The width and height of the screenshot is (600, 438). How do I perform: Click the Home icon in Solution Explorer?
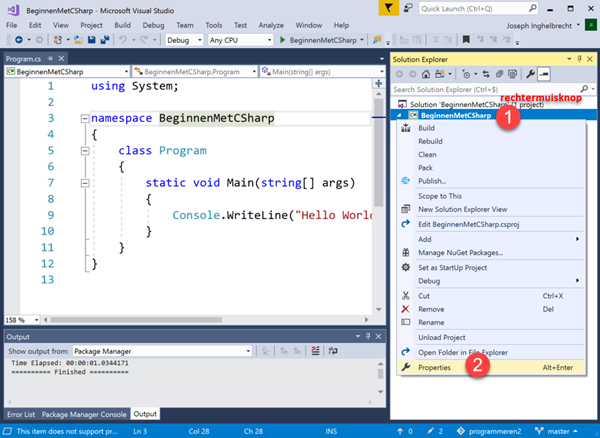pos(426,74)
